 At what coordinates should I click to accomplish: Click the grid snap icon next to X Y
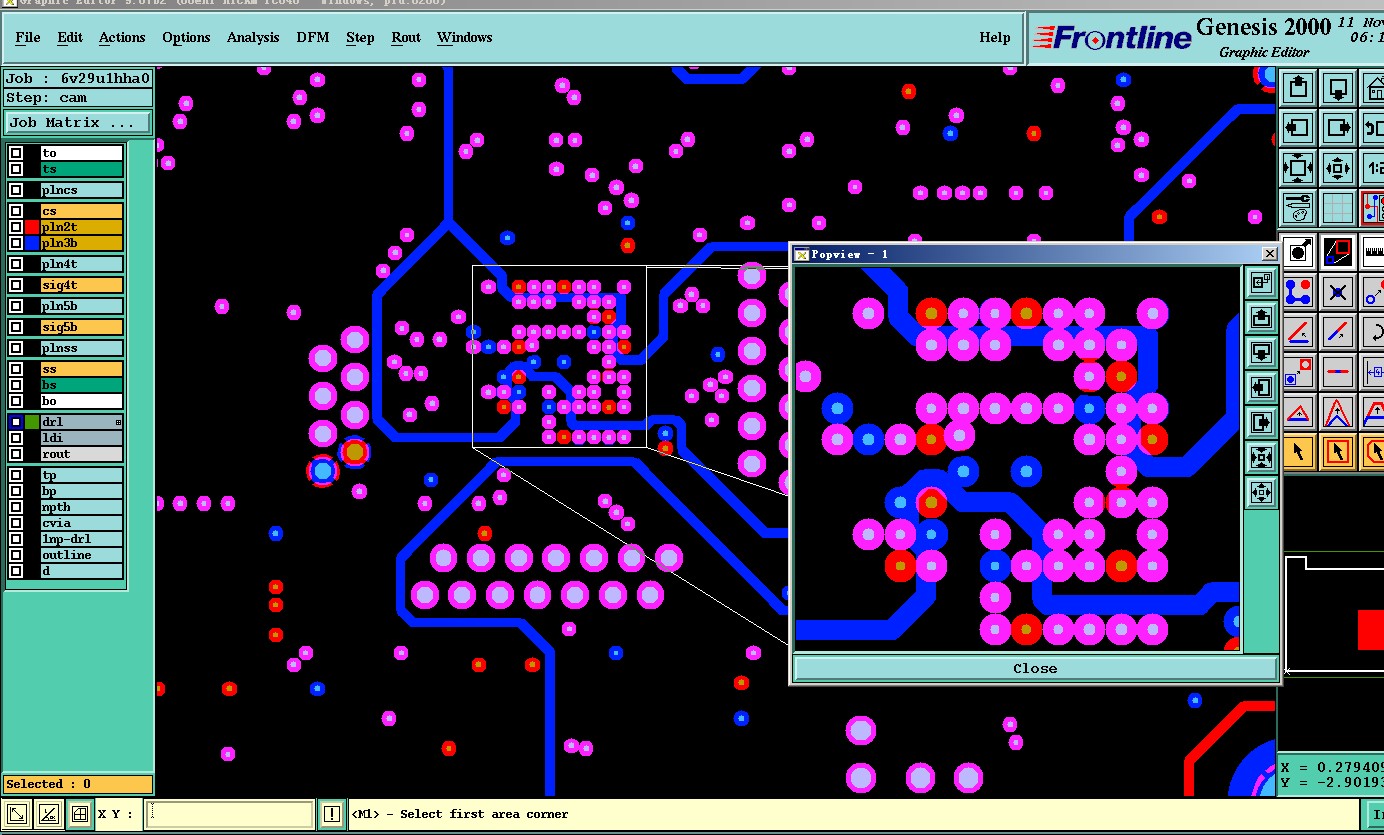[80, 815]
